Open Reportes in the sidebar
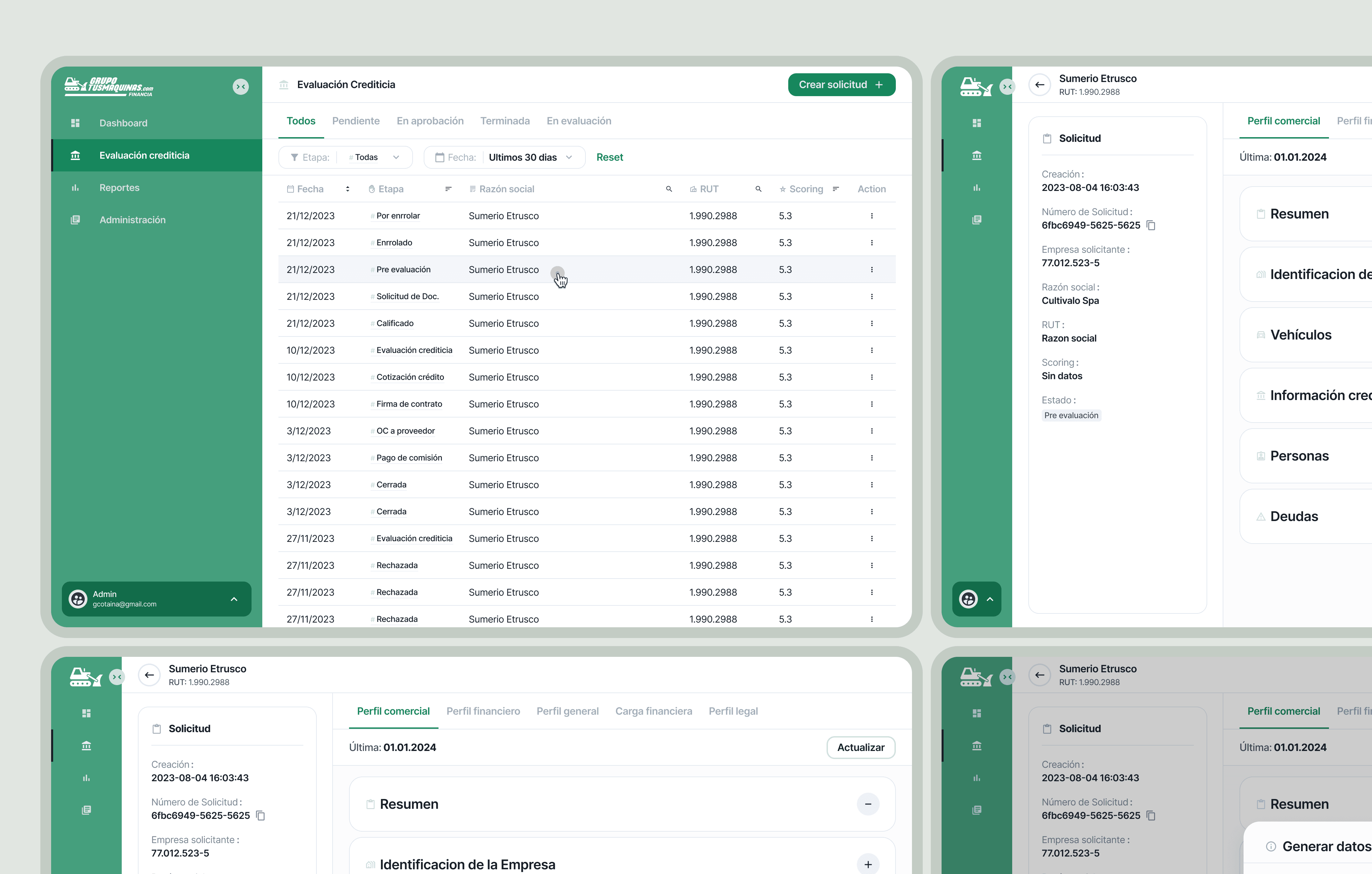Viewport: 1372px width, 874px height. click(119, 187)
